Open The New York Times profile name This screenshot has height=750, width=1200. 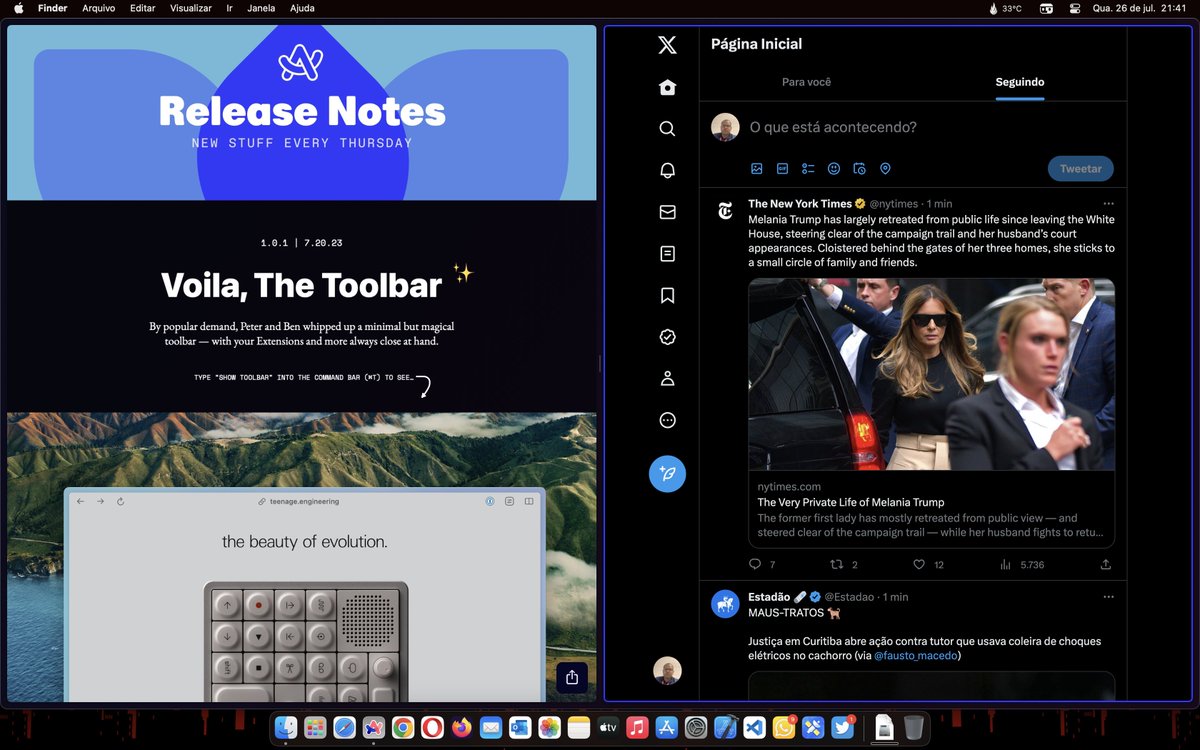coord(800,204)
